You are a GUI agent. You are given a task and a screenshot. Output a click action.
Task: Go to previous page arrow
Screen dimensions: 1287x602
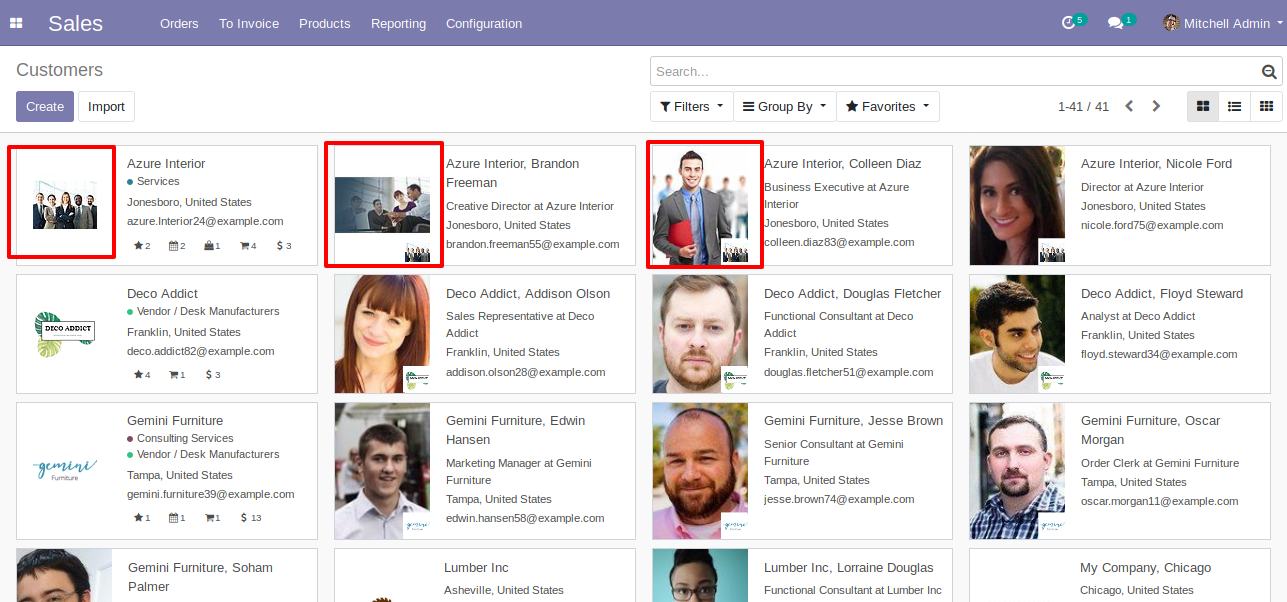pos(1129,106)
